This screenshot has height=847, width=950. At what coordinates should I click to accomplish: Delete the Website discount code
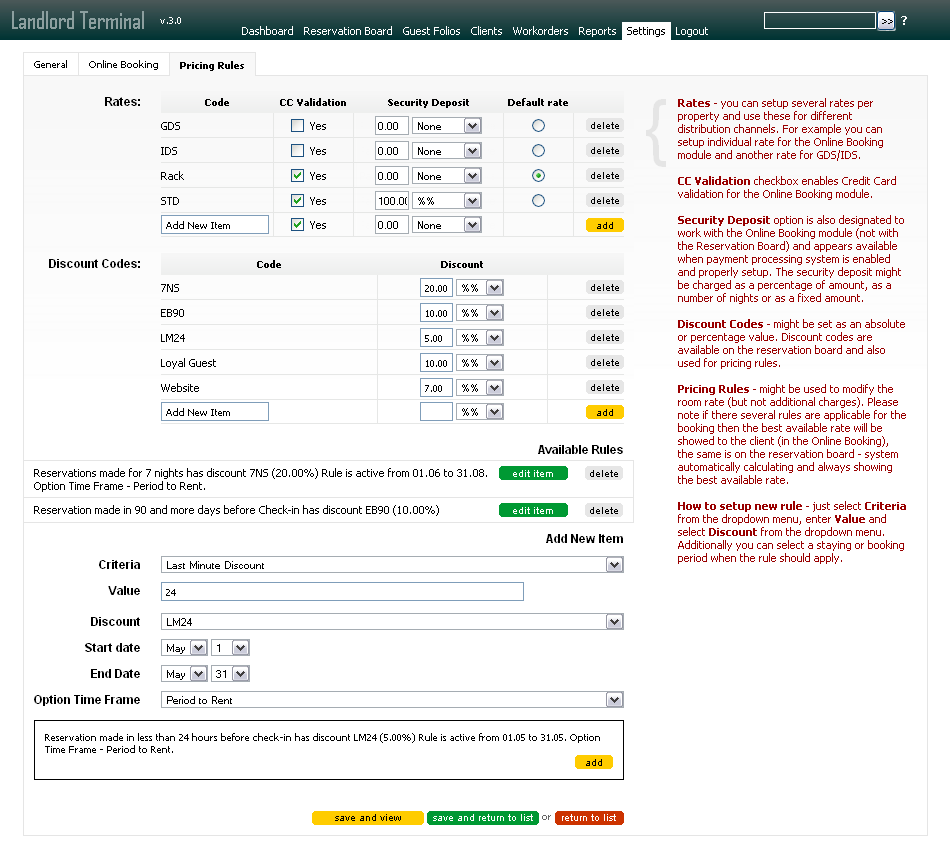[605, 388]
